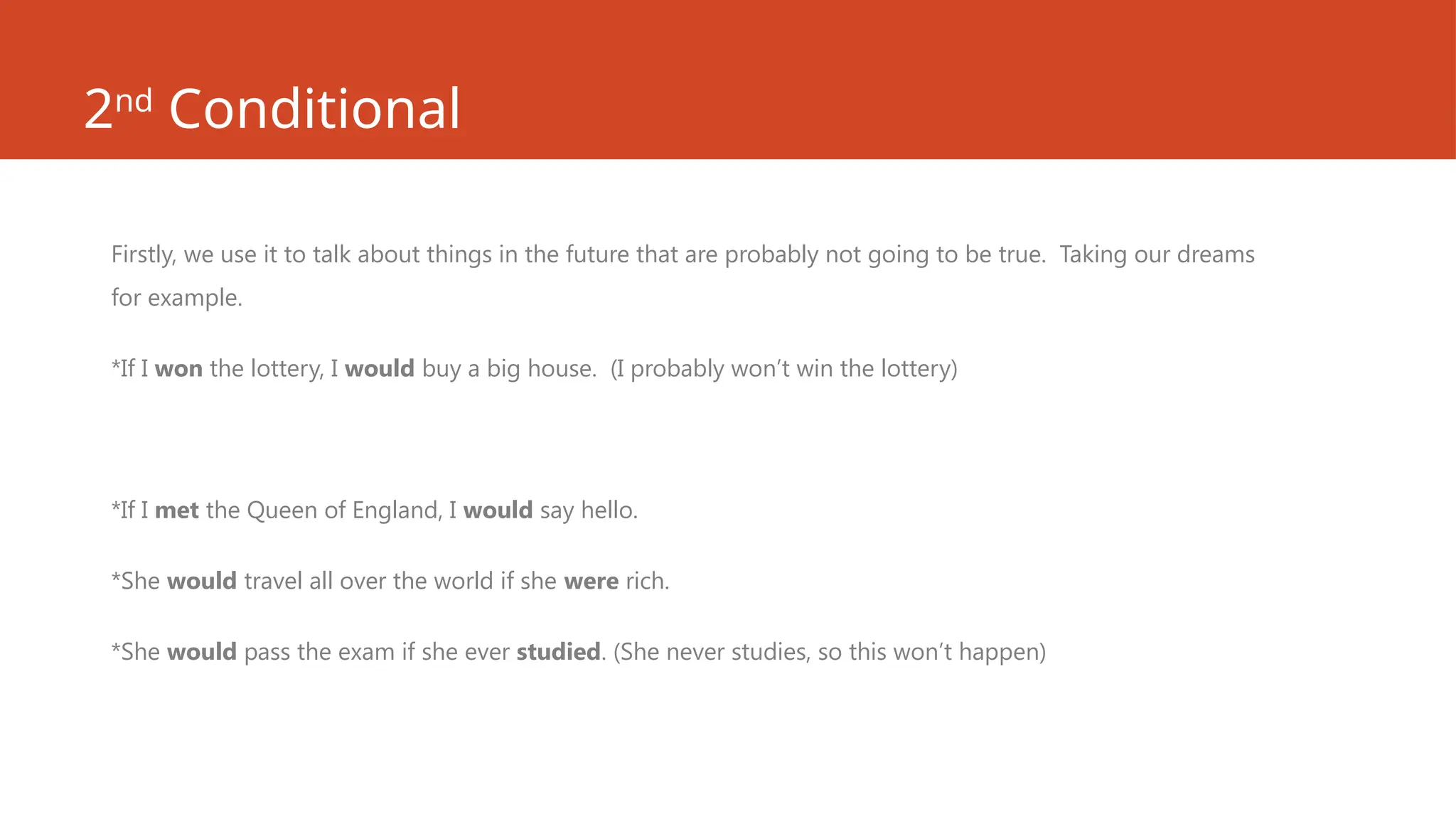Screen dimensions: 1456x819
Task: Click the phrase "Taking our dreams"
Action: tap(1157, 255)
